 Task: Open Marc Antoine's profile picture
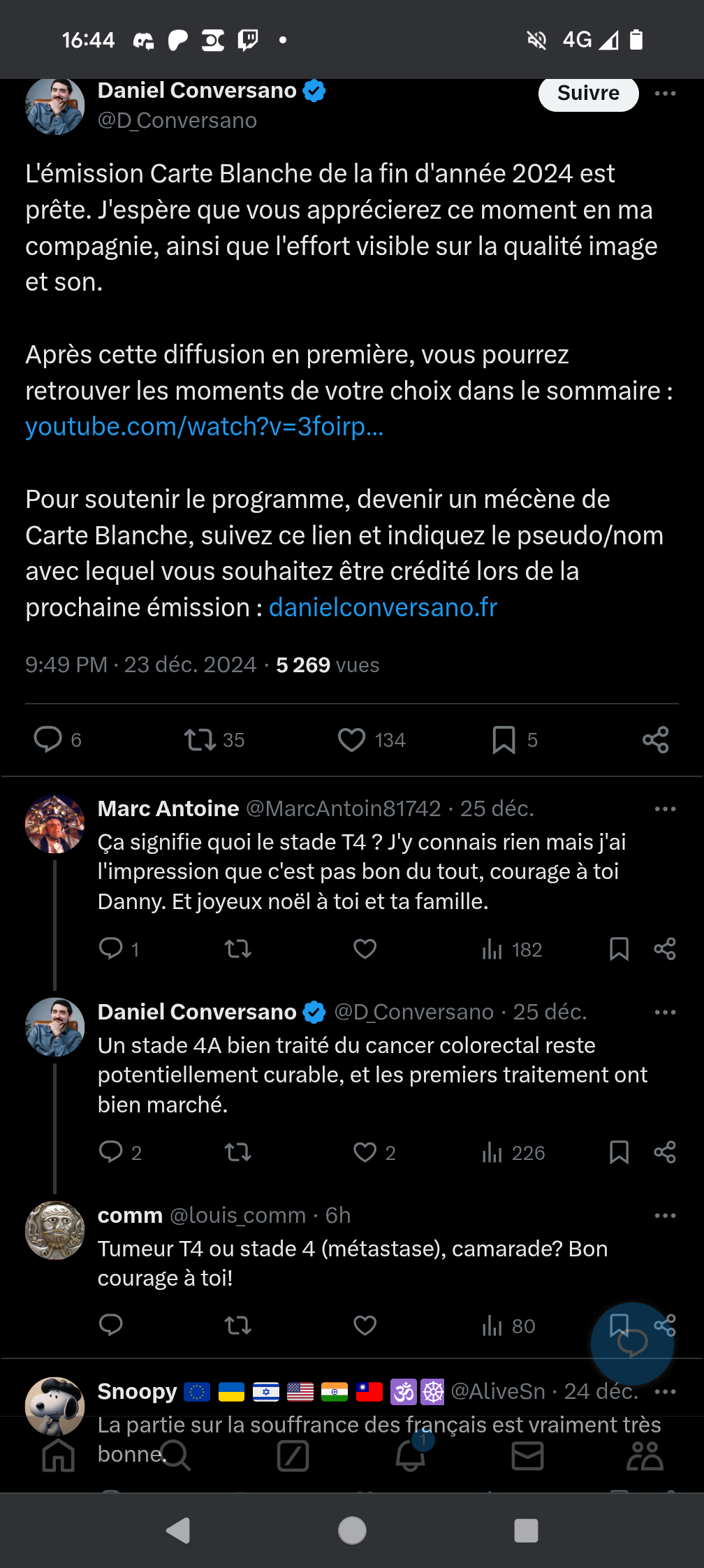click(55, 824)
